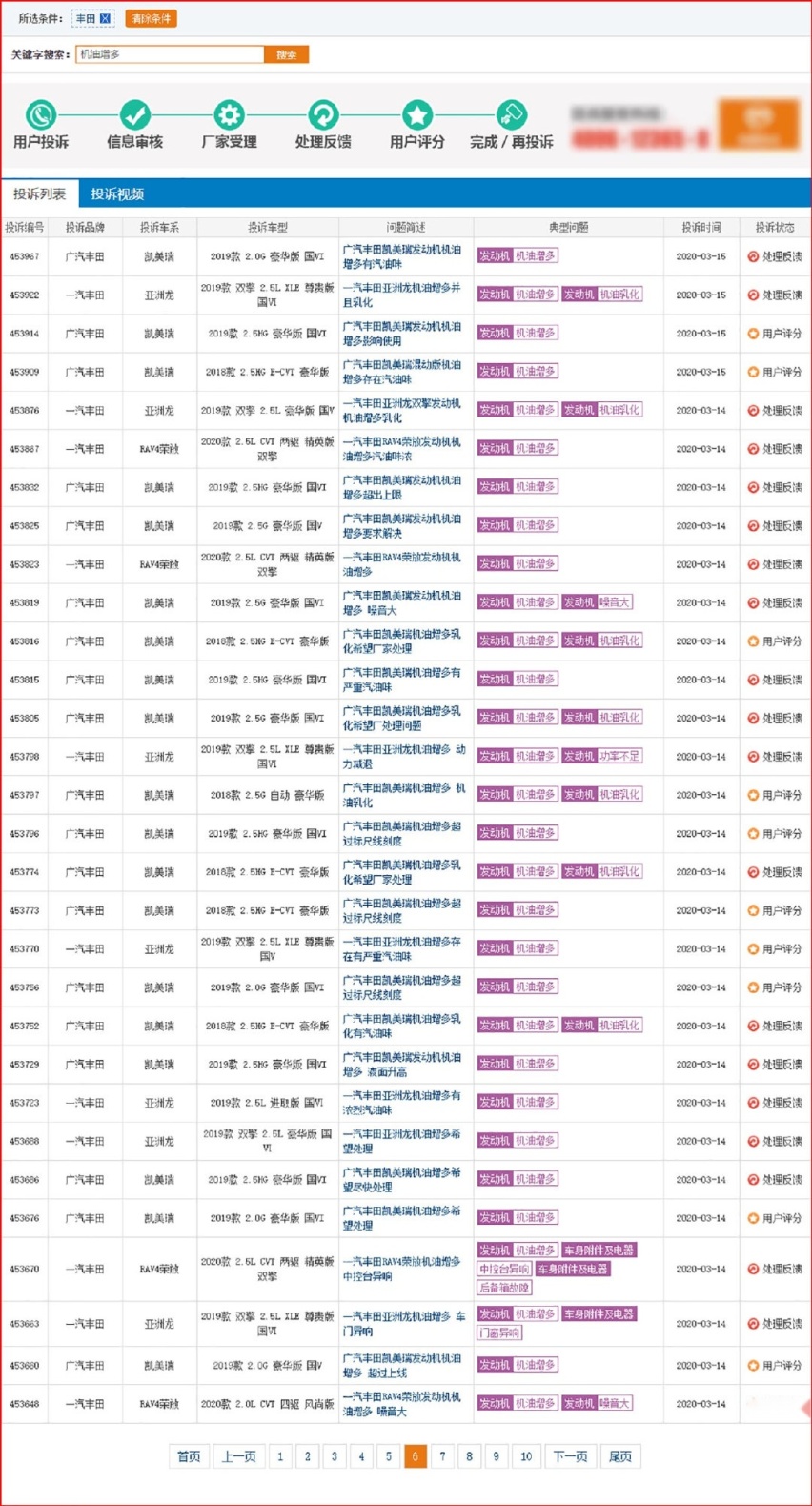The width and height of the screenshot is (812, 1506).
Task: Go to page 7 in pagination
Action: pyautogui.click(x=442, y=1456)
